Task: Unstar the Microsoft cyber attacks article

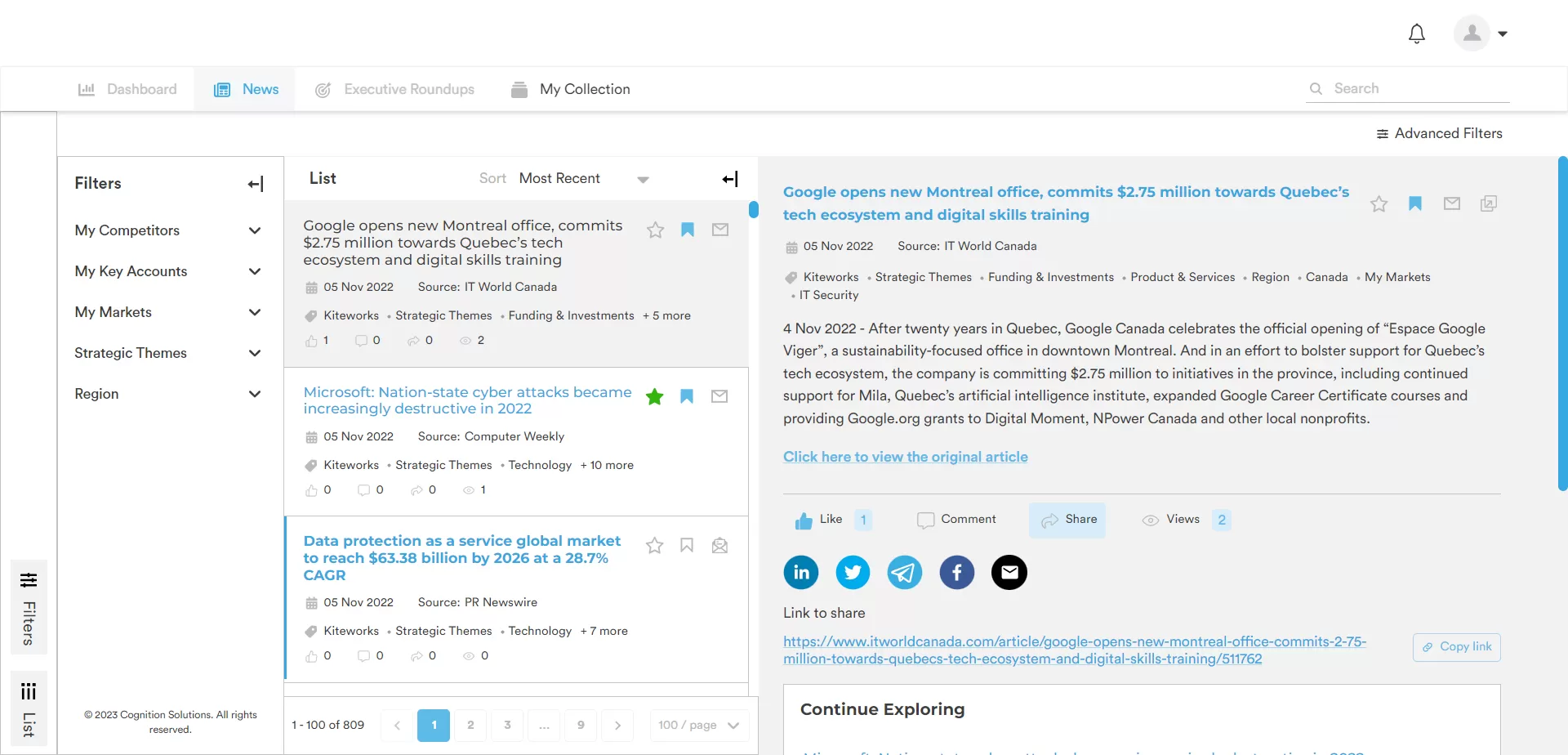Action: [x=654, y=396]
